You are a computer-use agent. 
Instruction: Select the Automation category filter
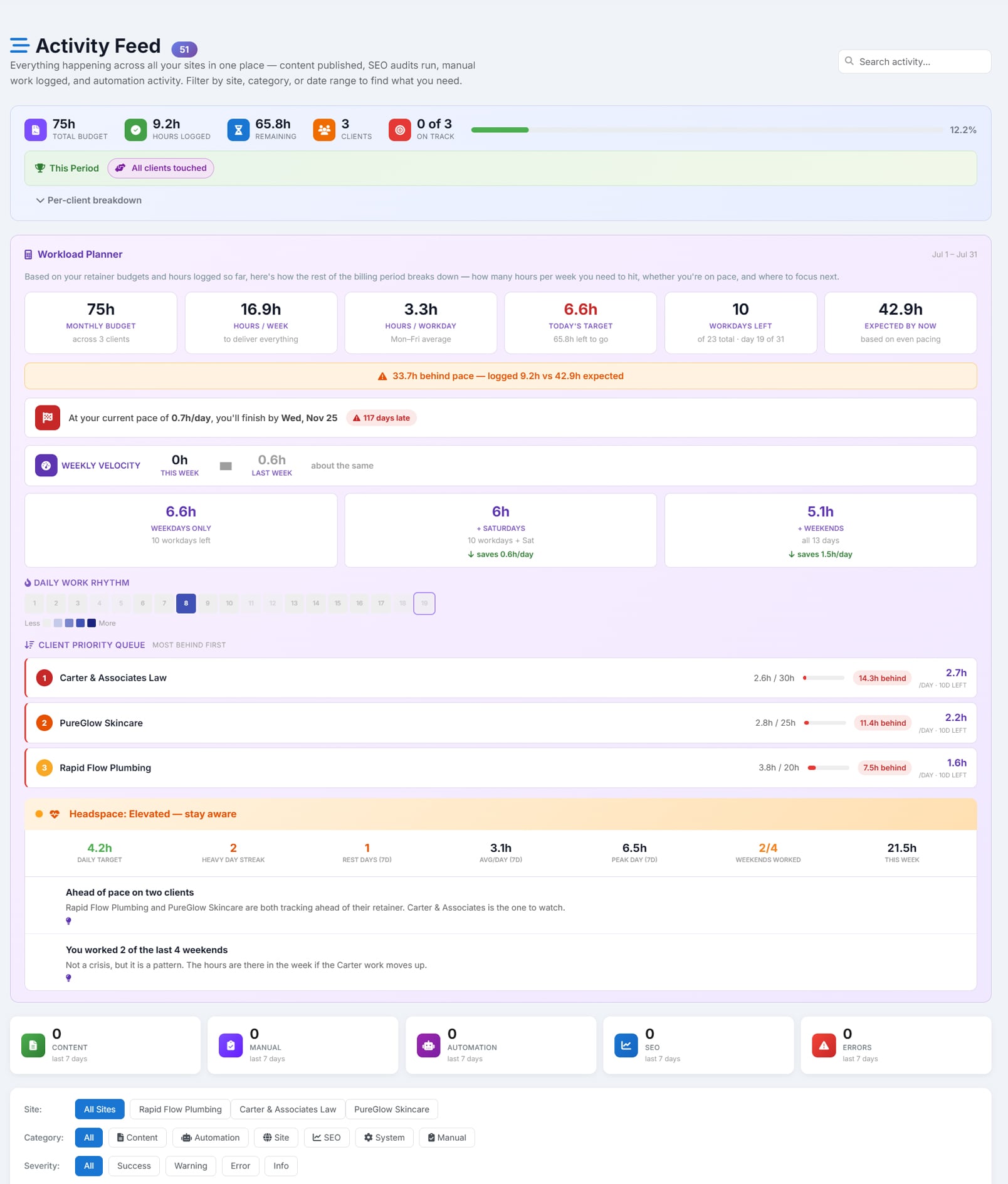pyautogui.click(x=211, y=1137)
